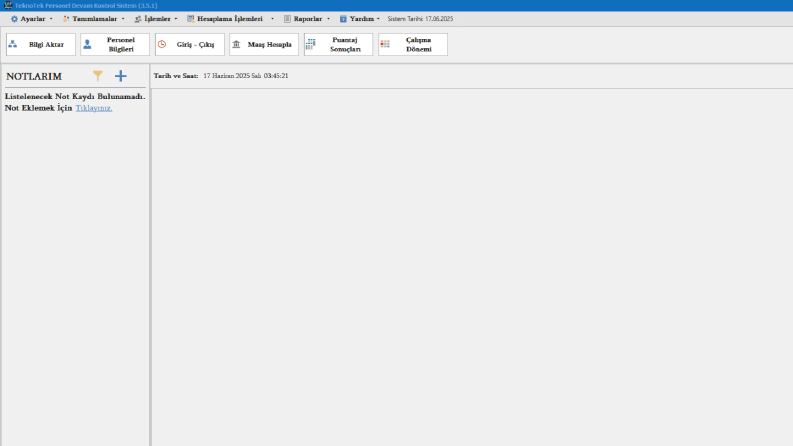Image resolution: width=793 pixels, height=446 pixels.
Task: Click the Bilgi Aktar button
Action: pos(41,44)
